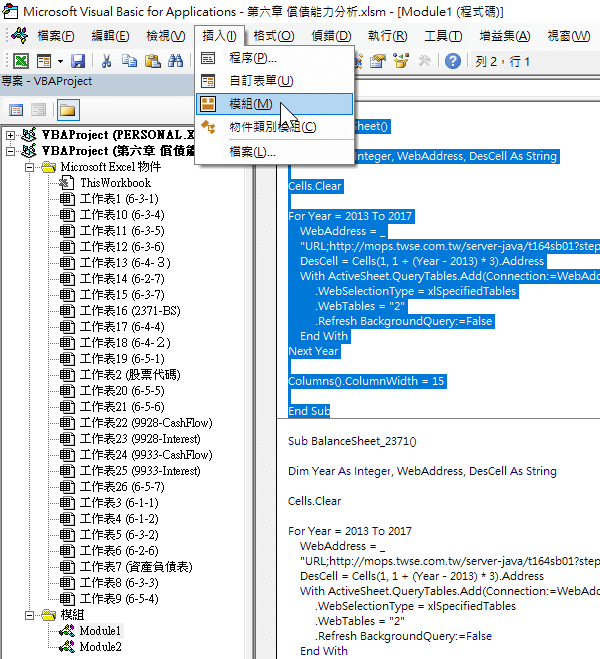Select 工作表7 (資產負債表) in the tree
Screen dimensions: 600x659
(x=136, y=567)
